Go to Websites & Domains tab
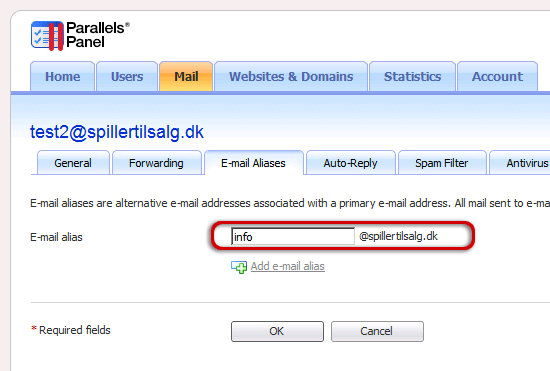 pos(291,76)
